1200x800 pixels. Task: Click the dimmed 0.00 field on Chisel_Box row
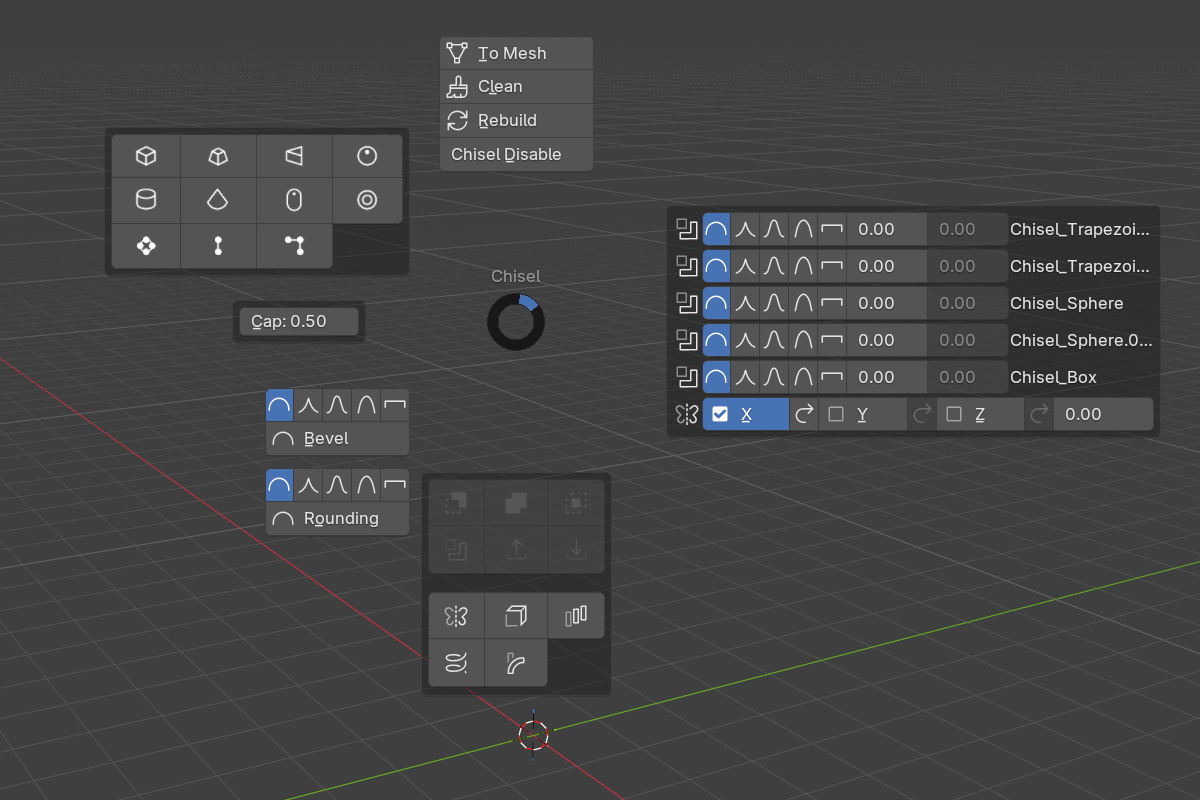click(967, 377)
